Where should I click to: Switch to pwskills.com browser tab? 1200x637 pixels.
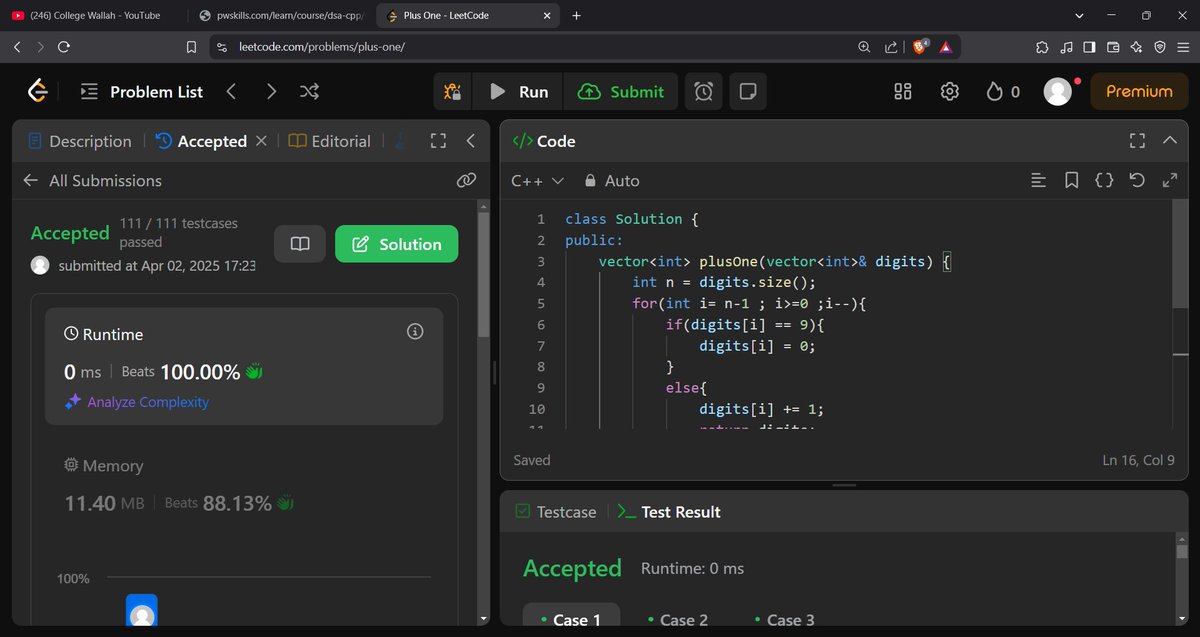pyautogui.click(x=281, y=15)
